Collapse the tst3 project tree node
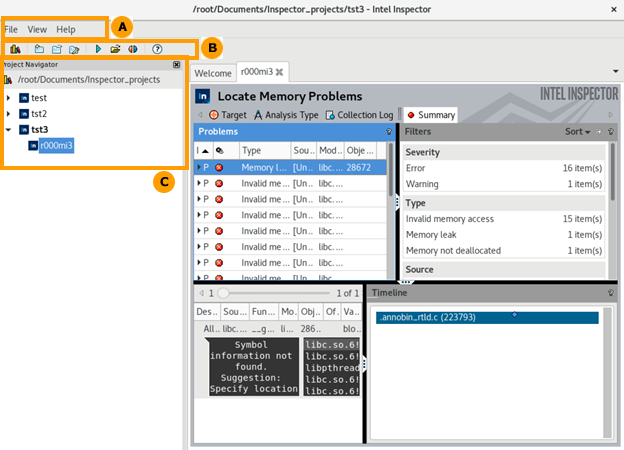The image size is (624, 450). point(9,130)
